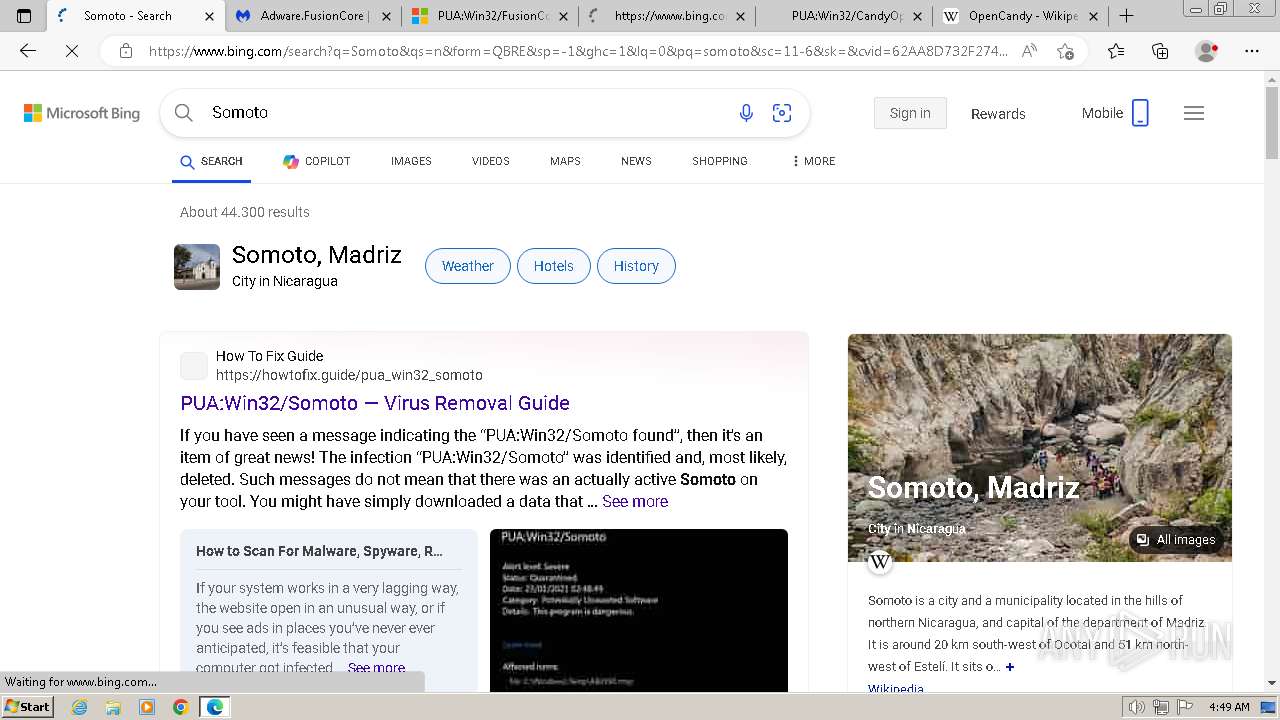Click the taskbar clock 4:49 AM
This screenshot has height=720, width=1280.
pos(1229,707)
